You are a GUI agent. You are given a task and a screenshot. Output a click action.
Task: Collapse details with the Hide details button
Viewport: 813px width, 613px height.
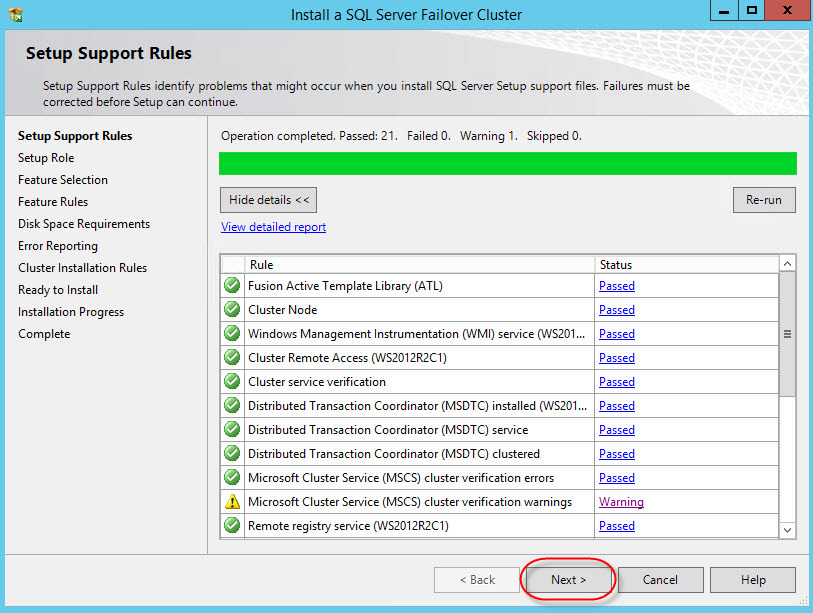point(267,199)
